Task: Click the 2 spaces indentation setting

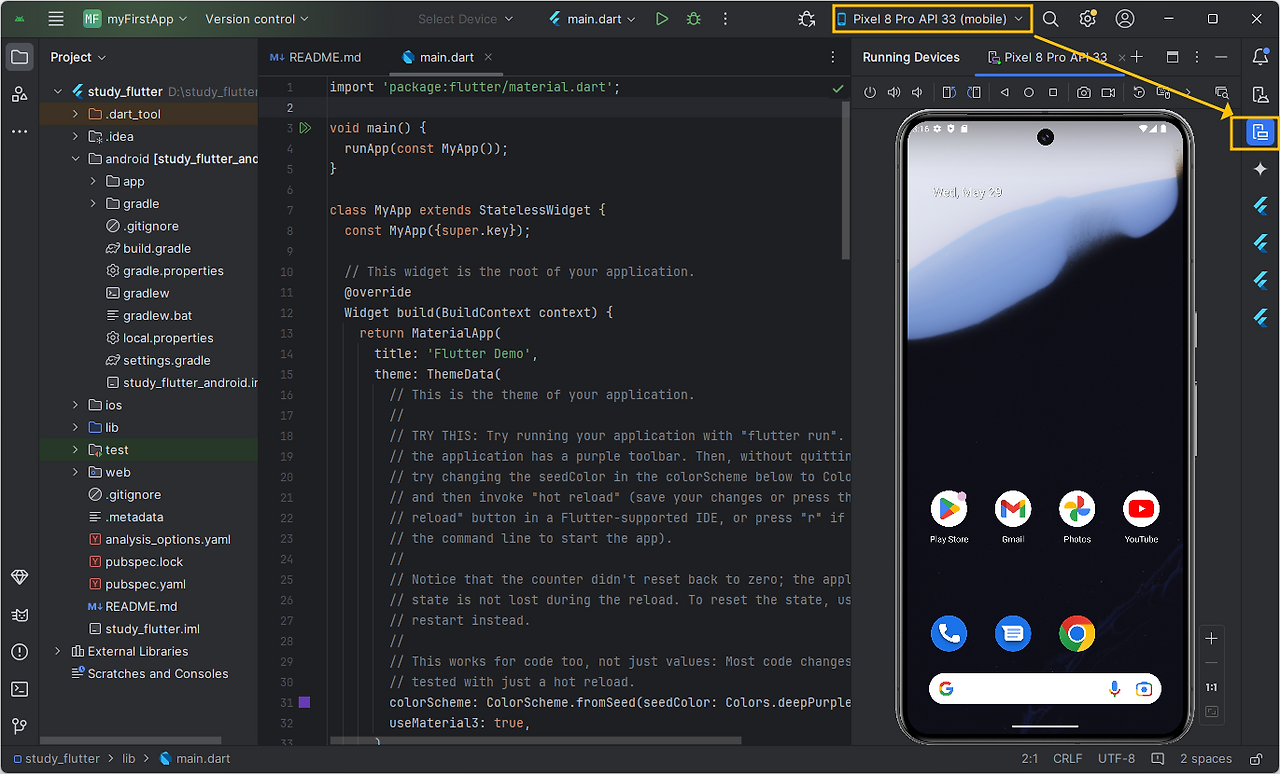Action: pyautogui.click(x=1205, y=758)
